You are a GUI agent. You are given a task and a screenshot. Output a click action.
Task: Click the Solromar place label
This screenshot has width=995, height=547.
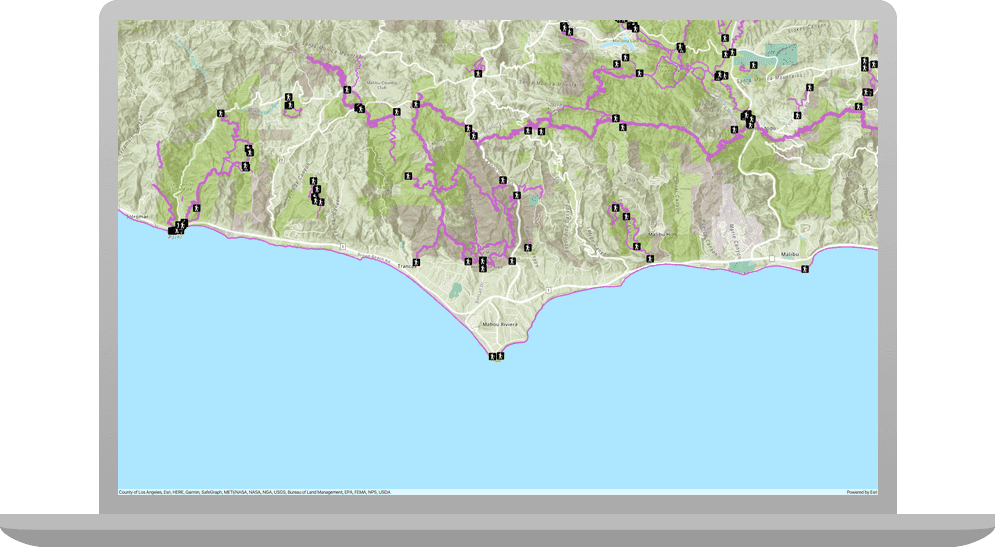[133, 216]
